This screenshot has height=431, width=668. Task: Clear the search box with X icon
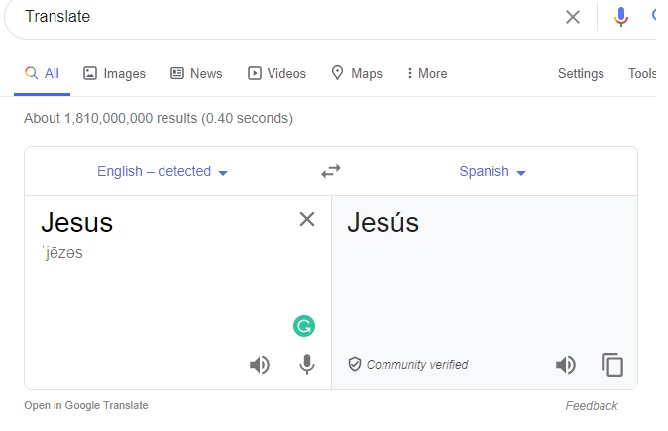coord(573,17)
